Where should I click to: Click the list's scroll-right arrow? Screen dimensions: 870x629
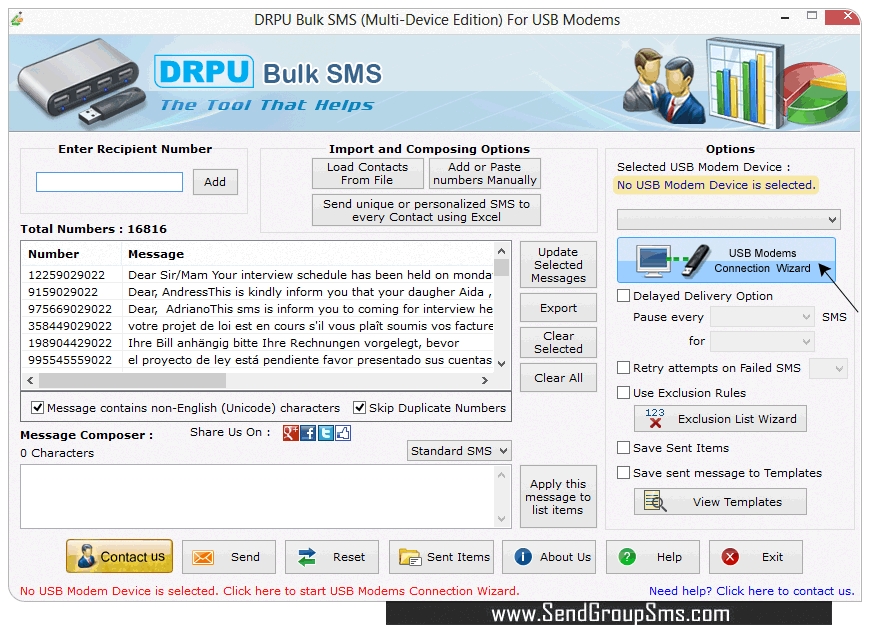(x=485, y=381)
